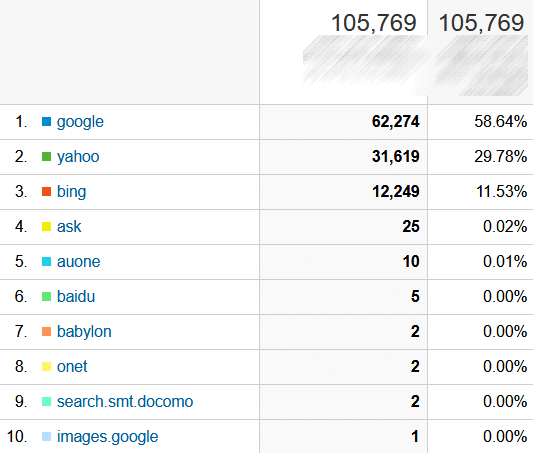Click the red-orange swatch beside bing
Screen dimensions: 533x453
46,192
